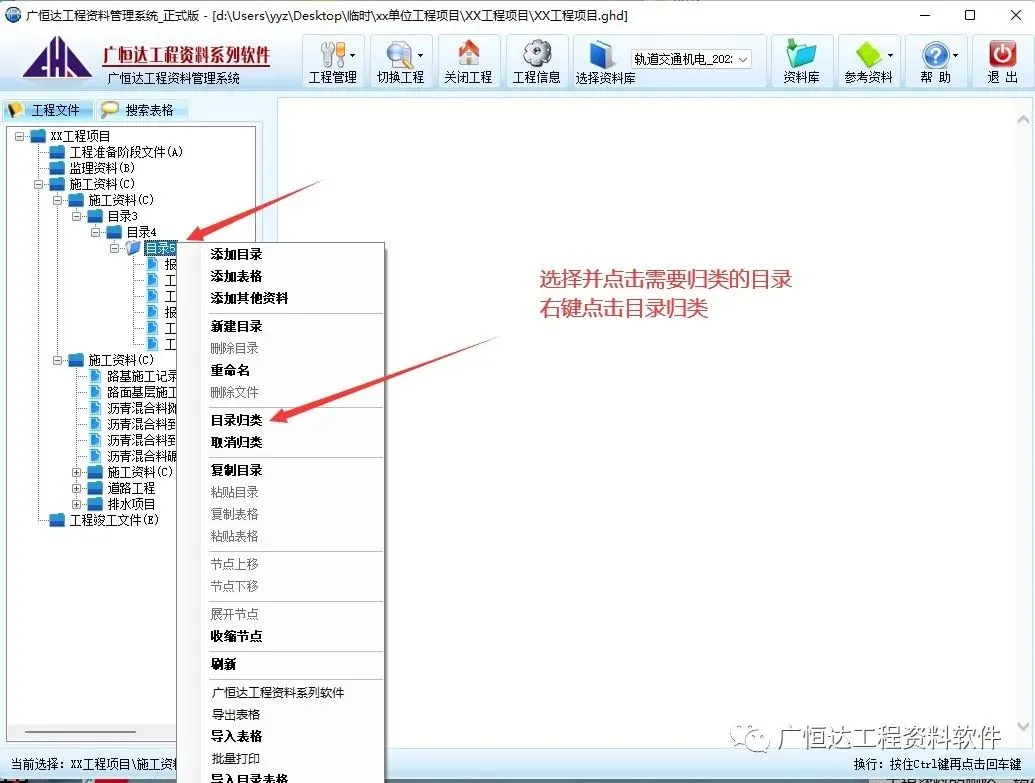Select 目录归类 in context menu
The width and height of the screenshot is (1035, 783).
point(236,420)
